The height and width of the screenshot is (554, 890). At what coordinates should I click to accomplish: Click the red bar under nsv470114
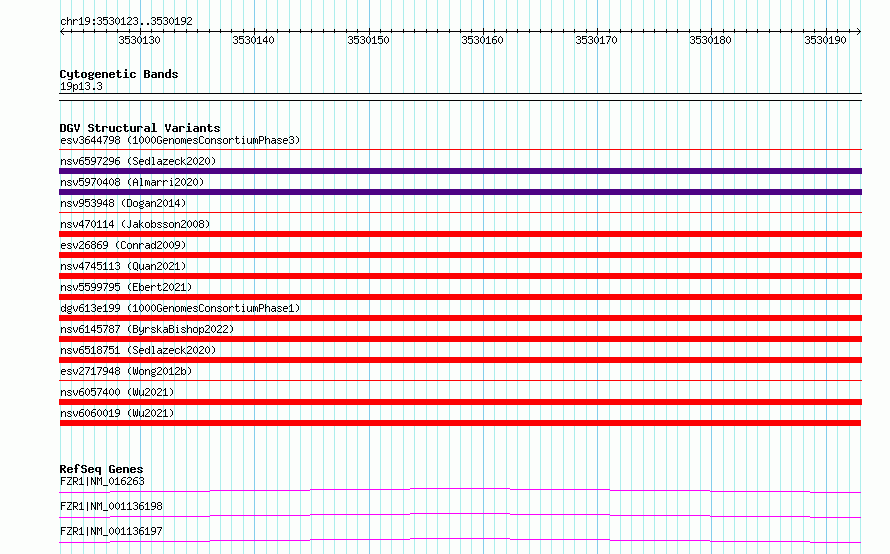click(x=460, y=234)
